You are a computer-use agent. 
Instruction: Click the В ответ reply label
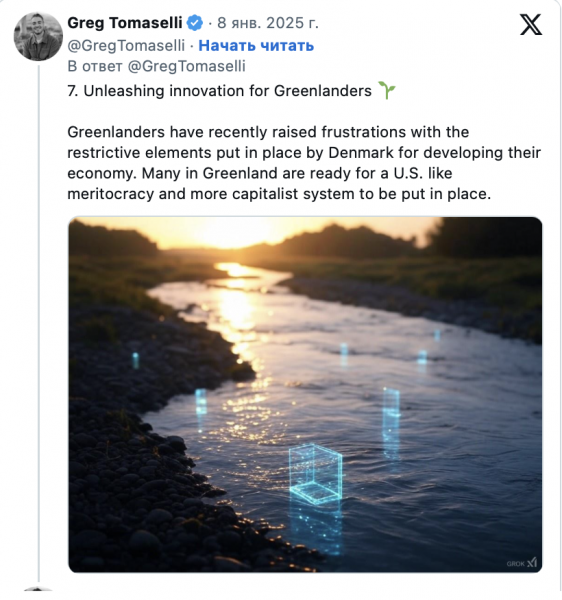[95, 66]
